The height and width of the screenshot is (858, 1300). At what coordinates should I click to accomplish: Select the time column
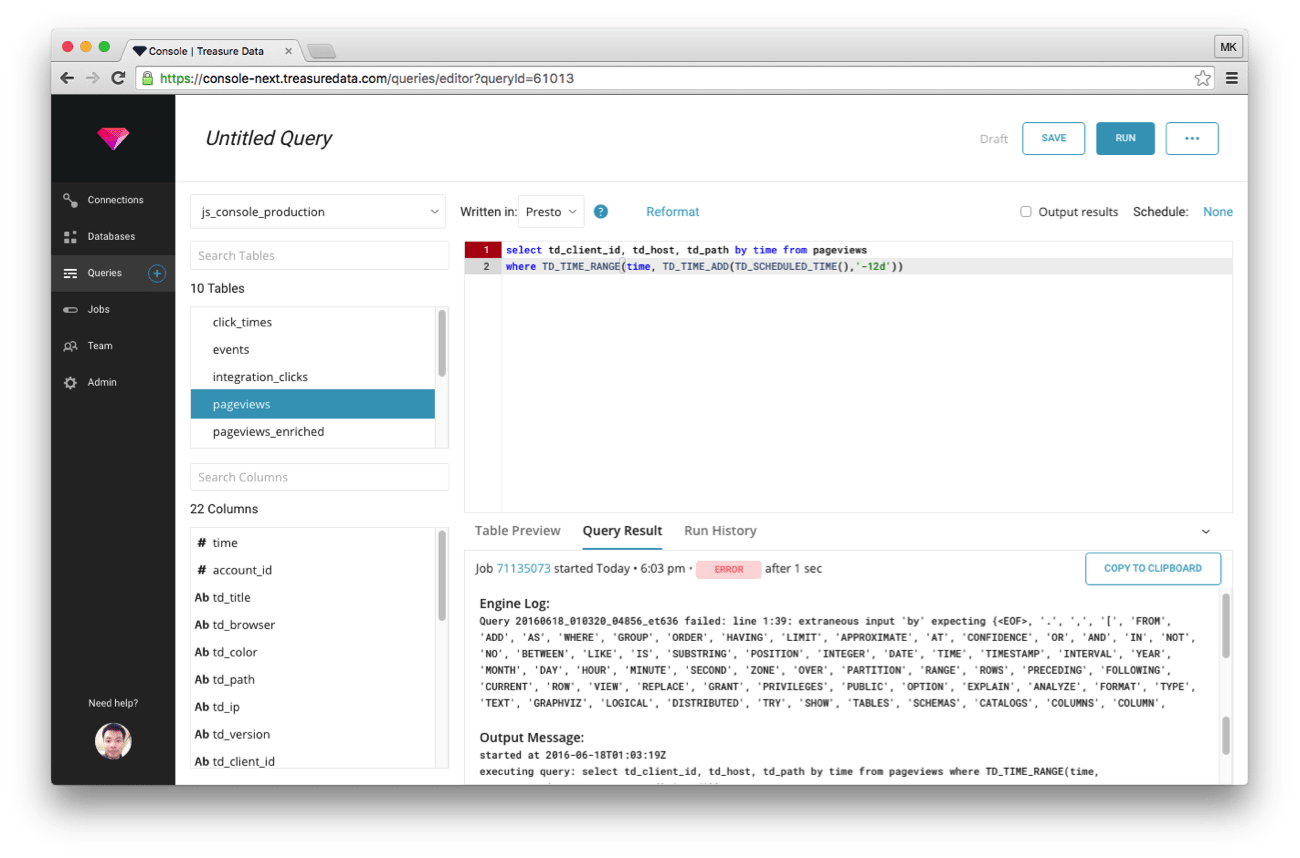pyautogui.click(x=312, y=543)
